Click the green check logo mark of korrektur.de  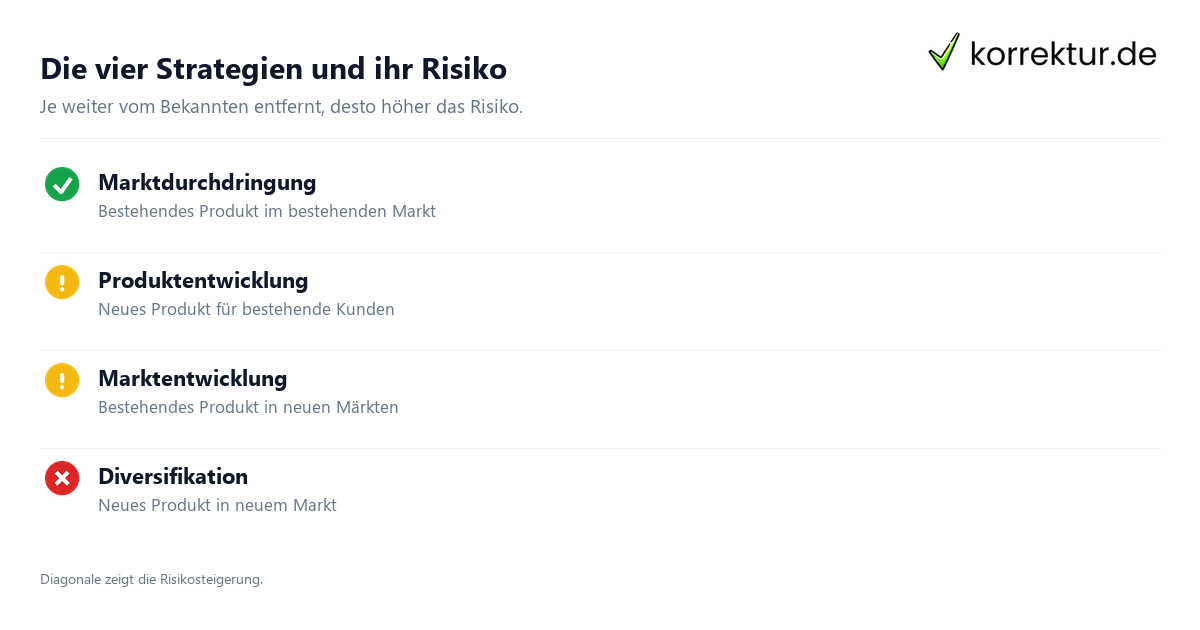point(944,51)
